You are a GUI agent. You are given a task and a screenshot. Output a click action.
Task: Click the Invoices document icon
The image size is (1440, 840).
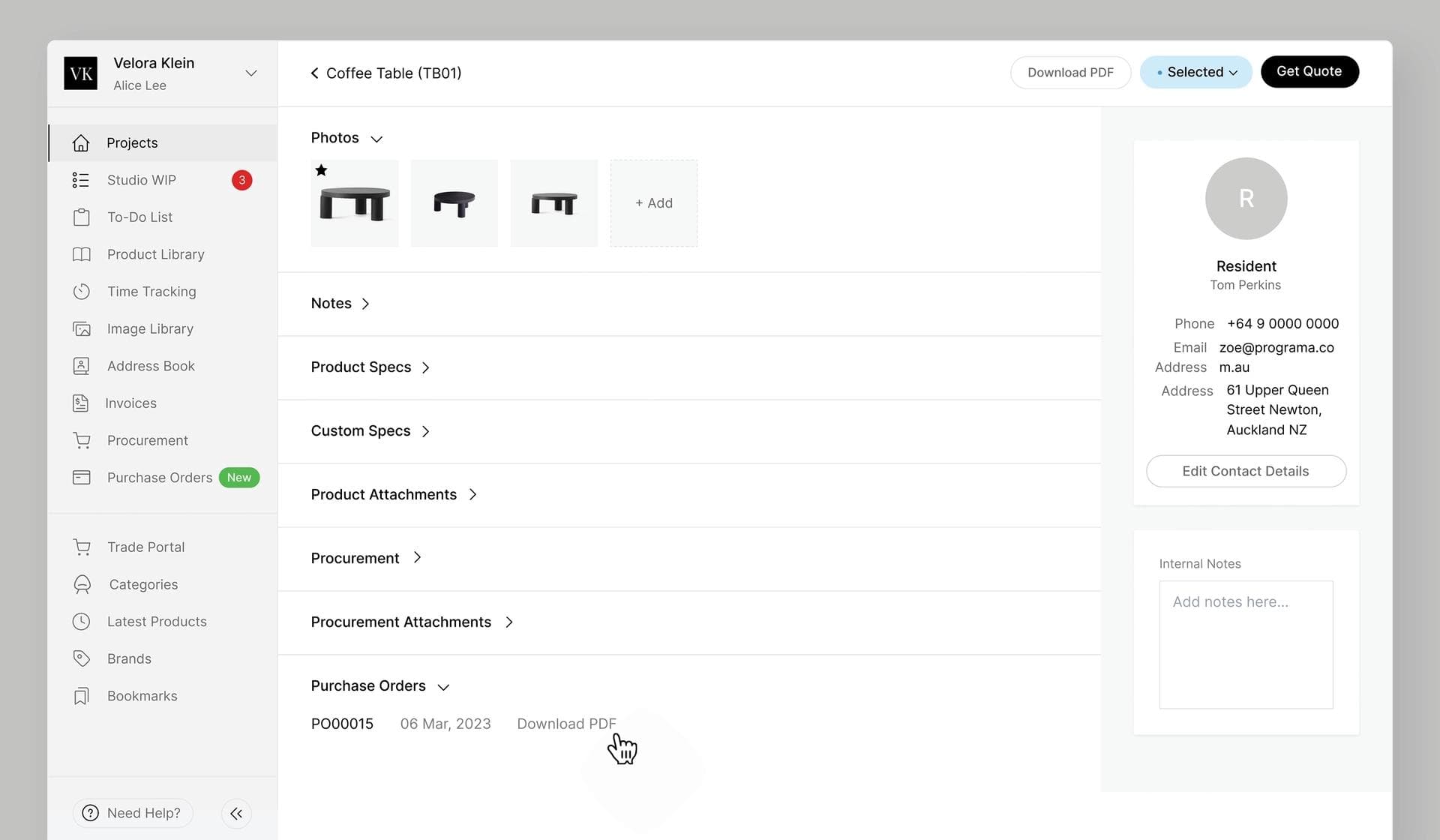click(x=80, y=403)
